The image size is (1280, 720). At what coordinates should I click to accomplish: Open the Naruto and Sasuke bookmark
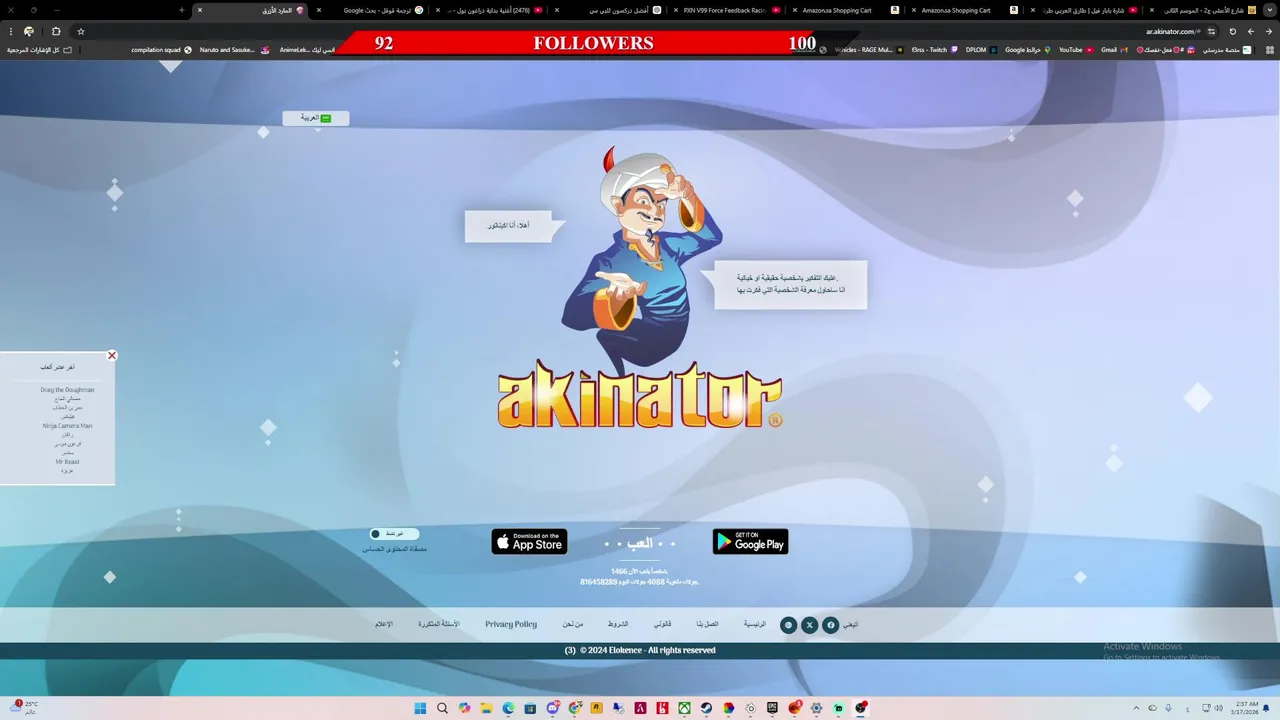(234, 49)
